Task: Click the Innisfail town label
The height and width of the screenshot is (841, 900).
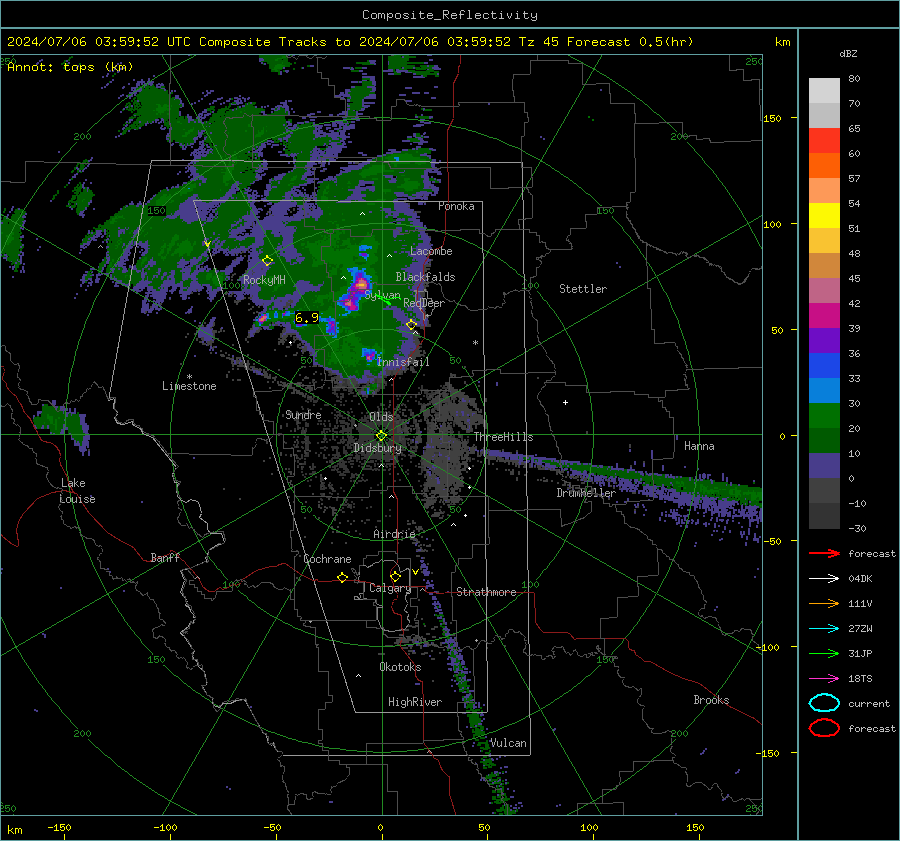Action: click(403, 362)
